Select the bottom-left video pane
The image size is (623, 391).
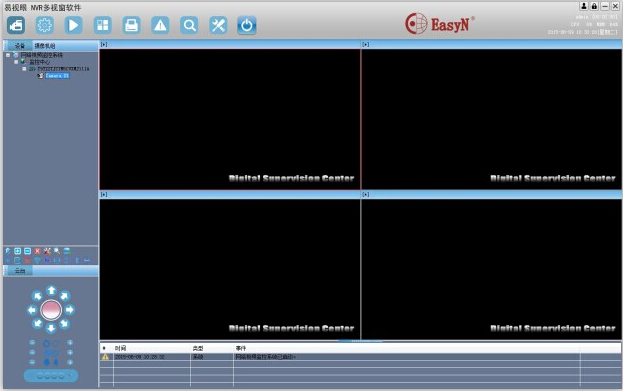tap(230, 269)
